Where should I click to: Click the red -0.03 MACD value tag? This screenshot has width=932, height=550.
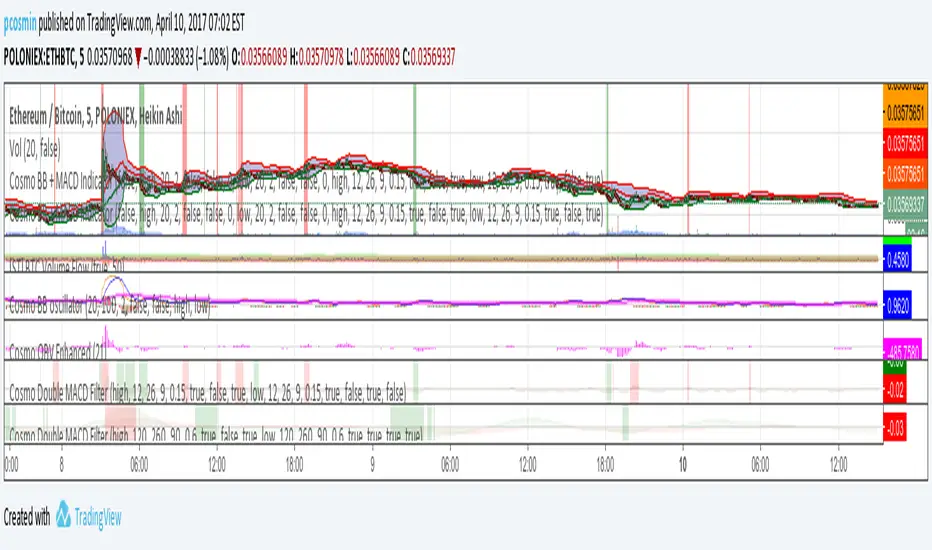(x=895, y=427)
